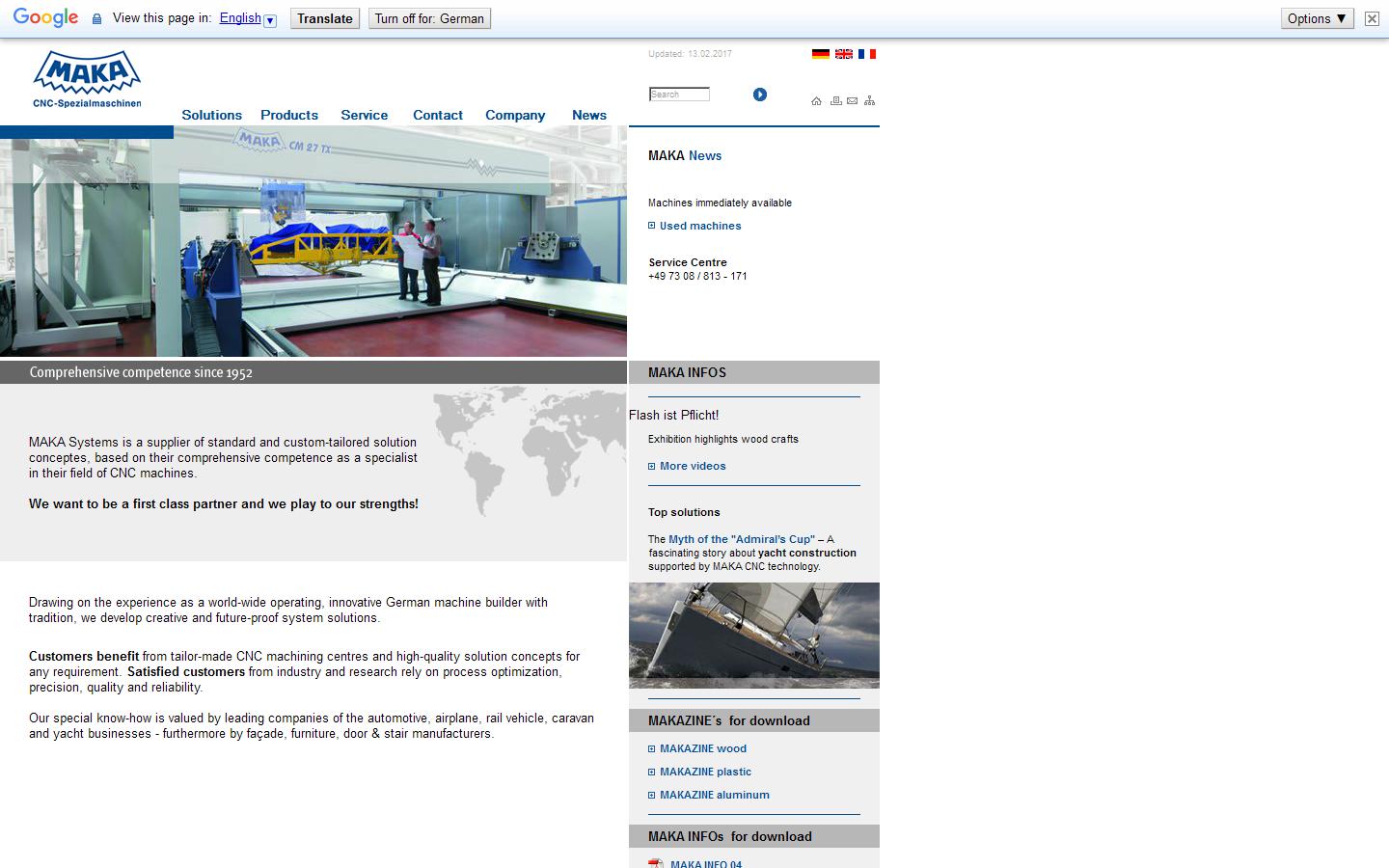The height and width of the screenshot is (868, 1389).
Task: Select the Company menu item
Action: point(515,115)
